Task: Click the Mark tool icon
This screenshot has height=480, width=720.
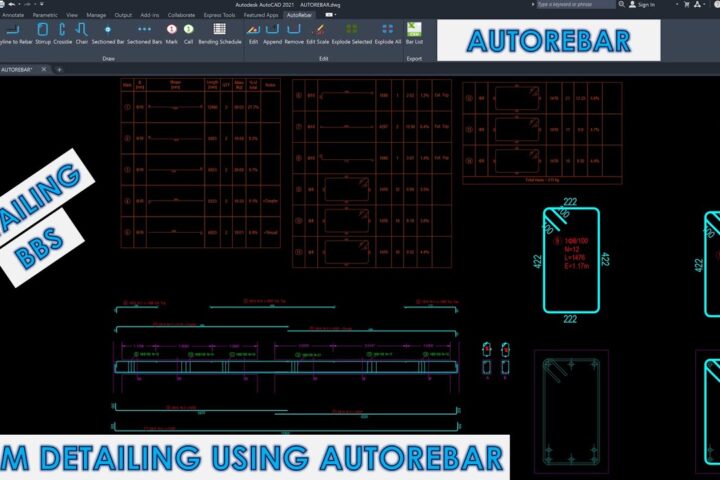Action: pyautogui.click(x=171, y=29)
